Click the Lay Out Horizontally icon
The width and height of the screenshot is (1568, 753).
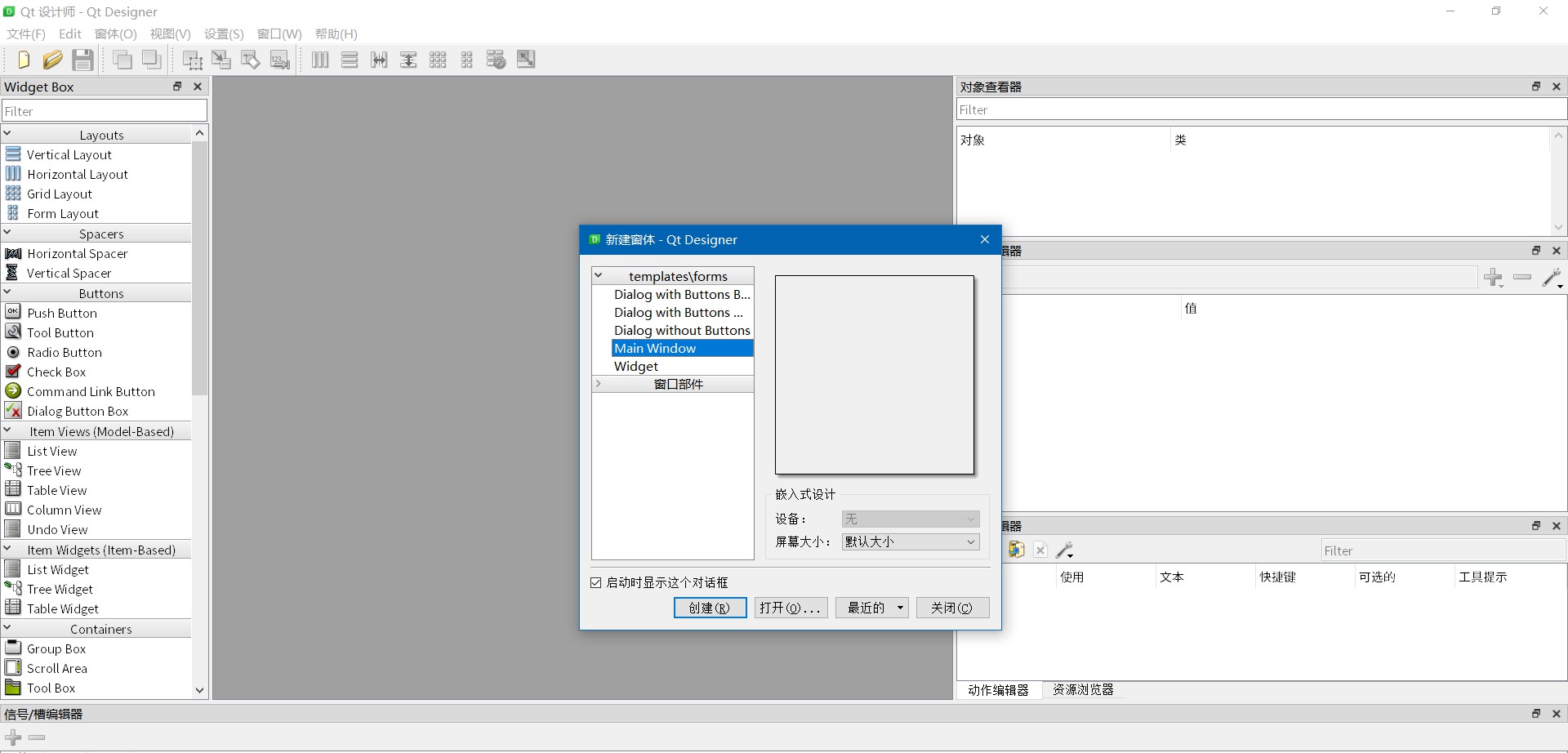click(320, 60)
